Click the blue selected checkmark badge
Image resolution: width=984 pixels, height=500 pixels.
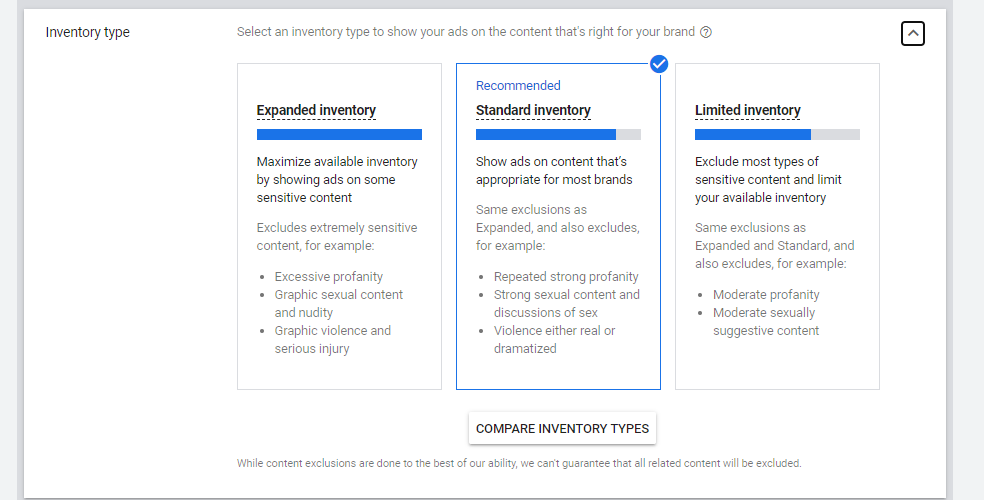659,64
